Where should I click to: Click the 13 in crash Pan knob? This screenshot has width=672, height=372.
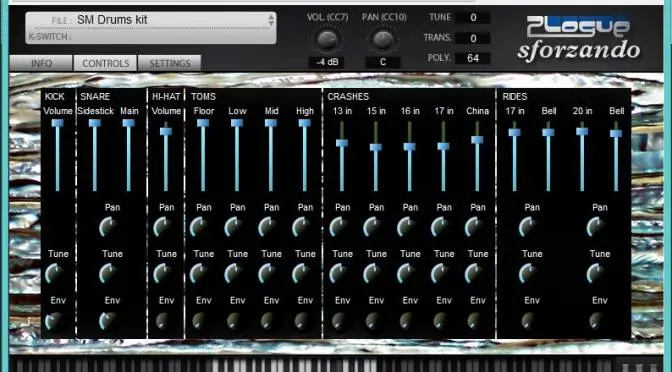[x=339, y=226]
